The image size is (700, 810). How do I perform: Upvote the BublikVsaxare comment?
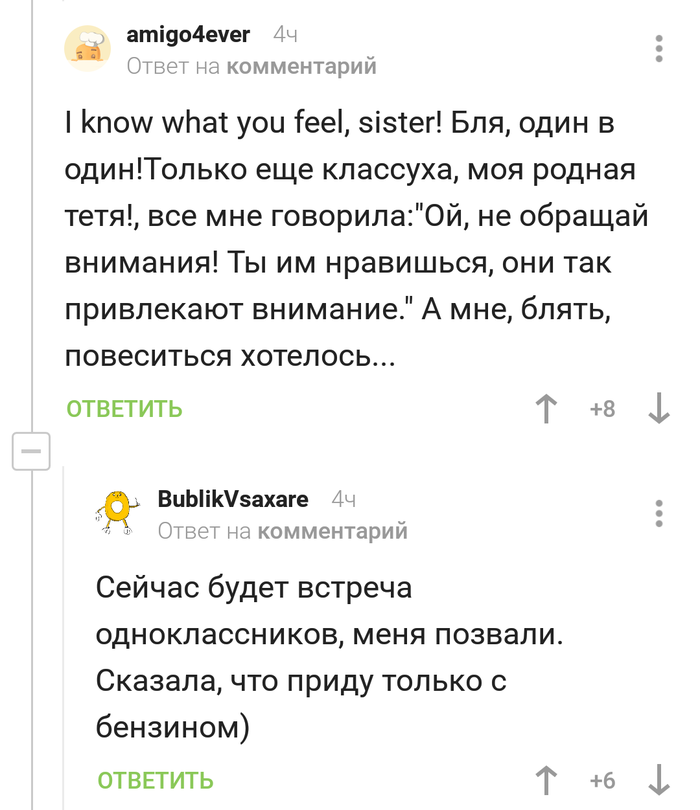[x=546, y=780]
